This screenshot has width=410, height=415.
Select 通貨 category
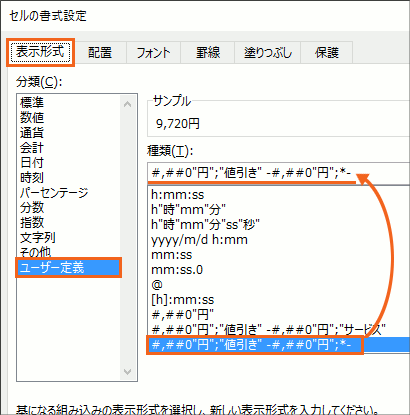click(32, 133)
